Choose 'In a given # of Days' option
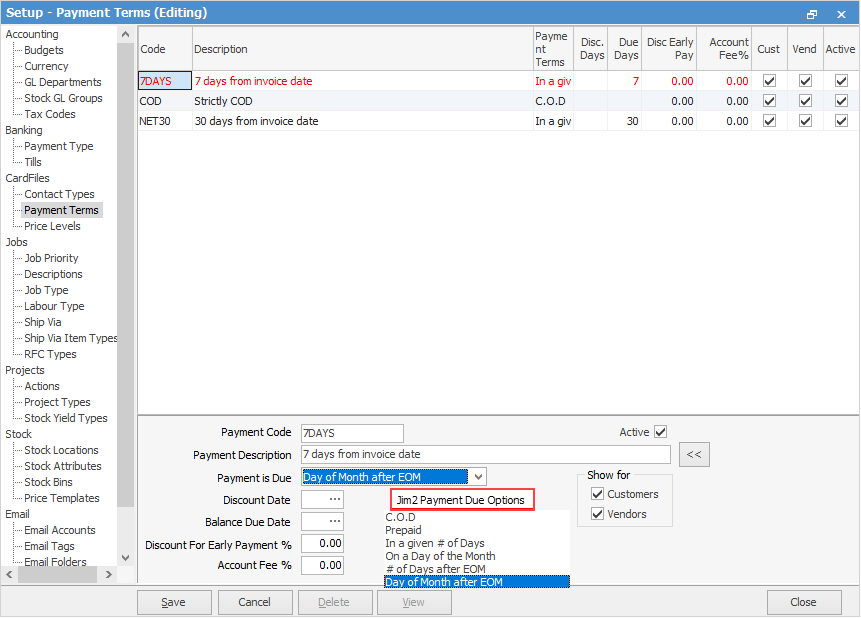The width and height of the screenshot is (861, 619). pos(435,543)
